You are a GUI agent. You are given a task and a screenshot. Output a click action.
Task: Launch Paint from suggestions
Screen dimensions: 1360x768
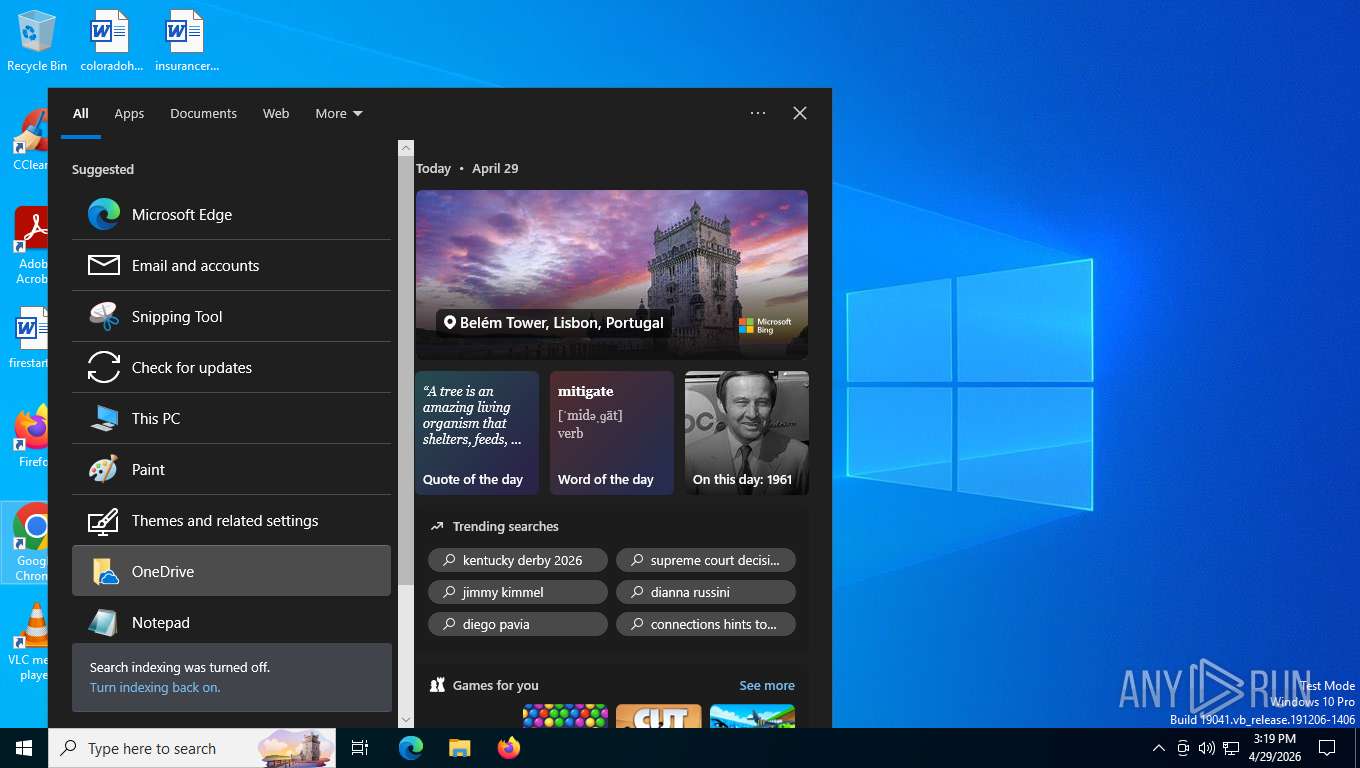click(x=231, y=469)
